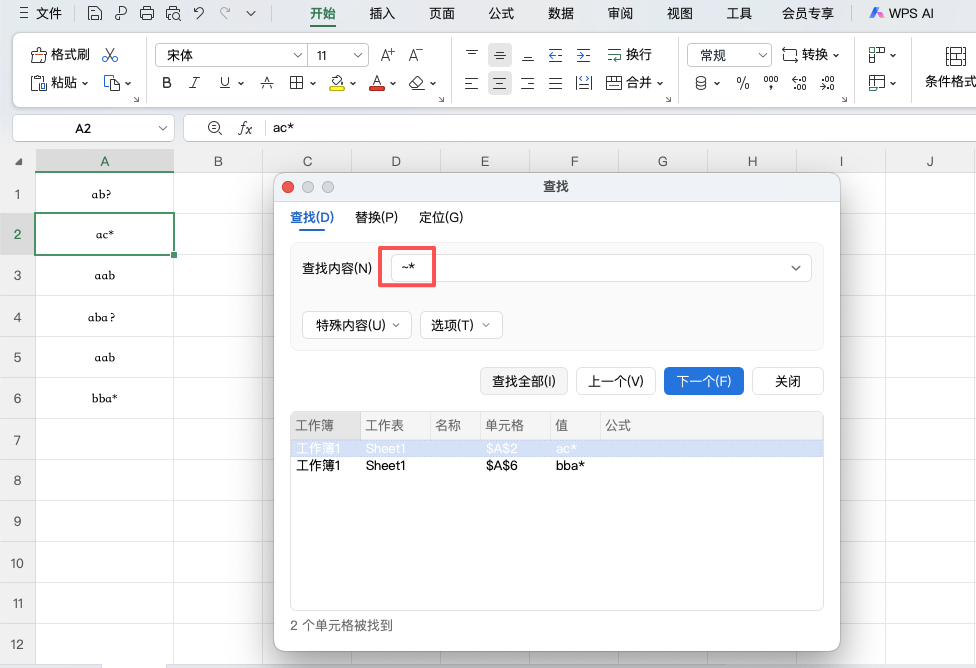Click the 下一个(F) button
Viewport: 976px width, 668px height.
(703, 381)
